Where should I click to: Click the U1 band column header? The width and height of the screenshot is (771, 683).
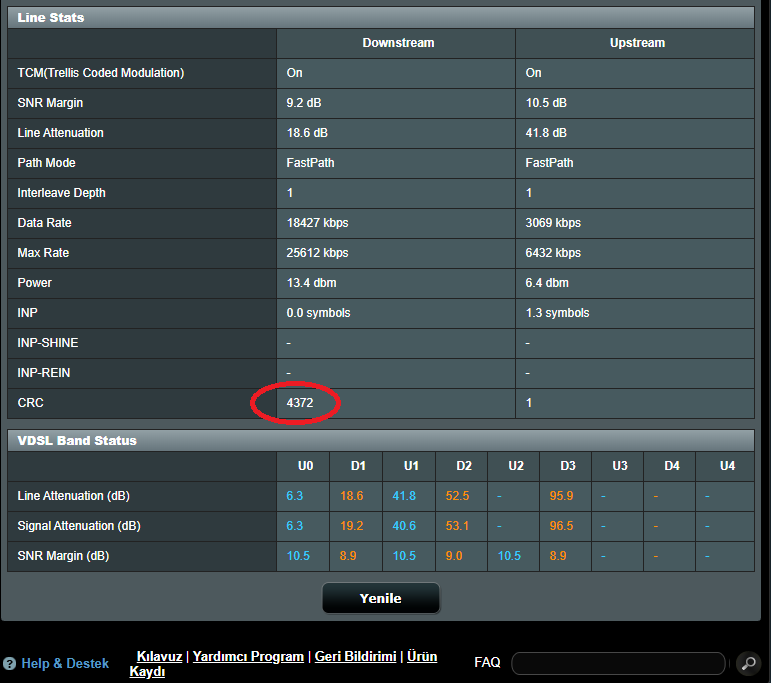coord(411,466)
